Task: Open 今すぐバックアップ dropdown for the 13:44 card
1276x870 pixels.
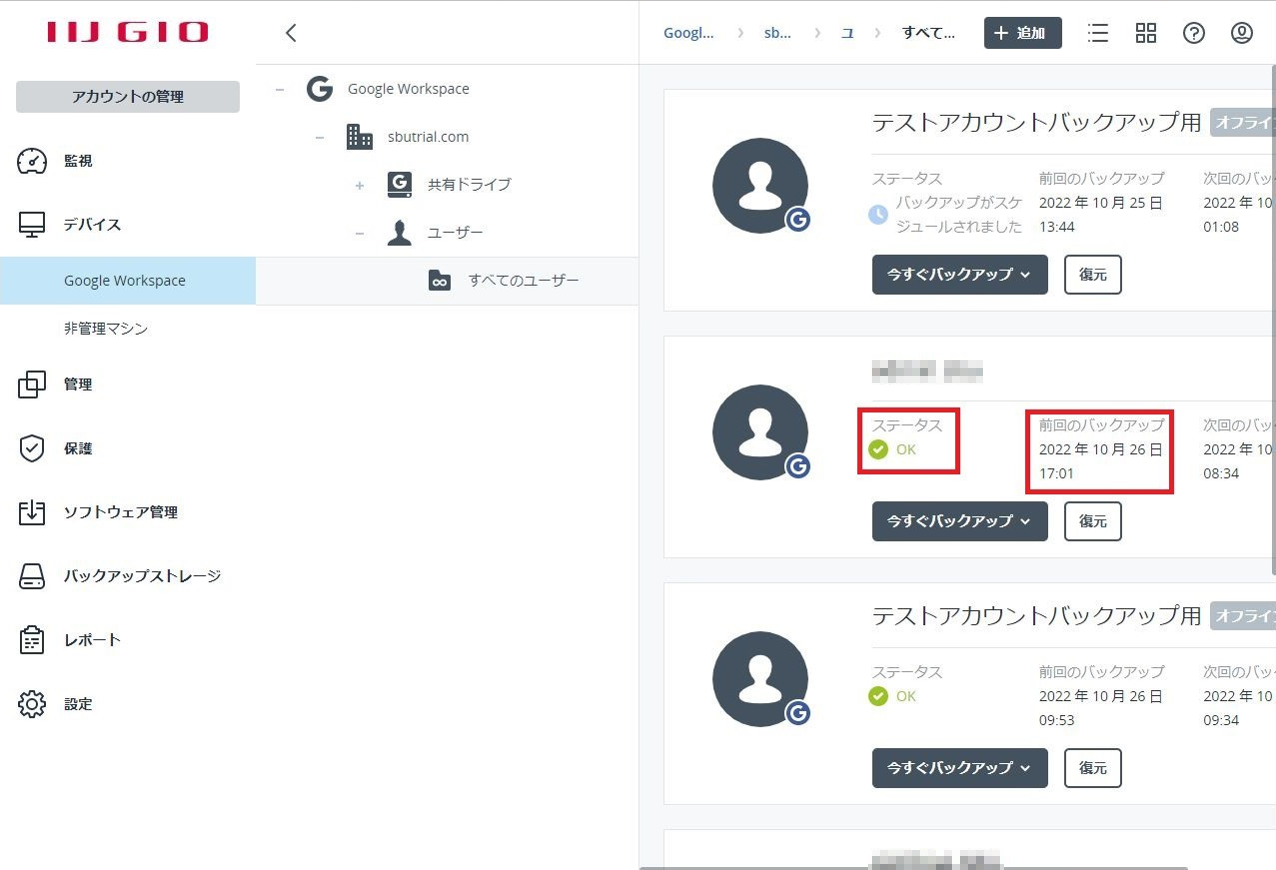Action: pos(960,274)
